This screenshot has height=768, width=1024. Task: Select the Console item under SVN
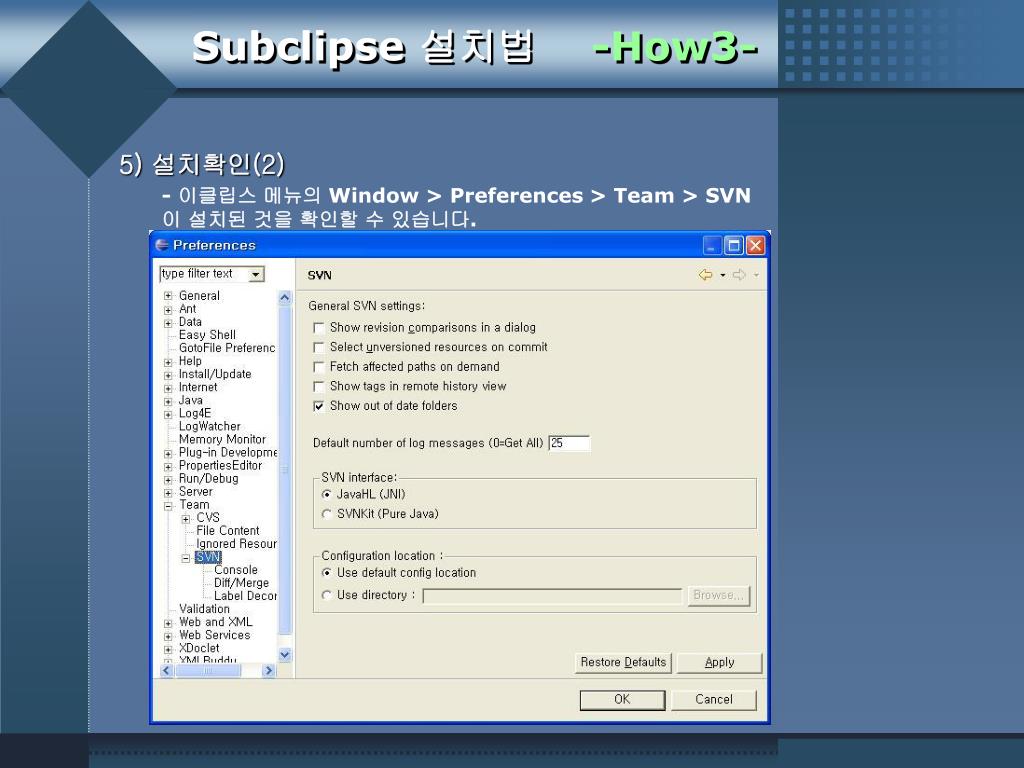(236, 570)
